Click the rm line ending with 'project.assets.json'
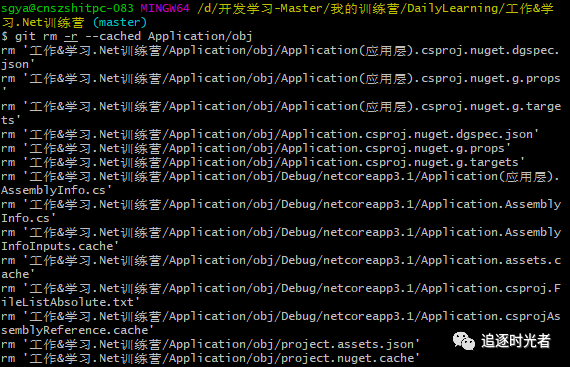570x367 pixels. coord(210,344)
